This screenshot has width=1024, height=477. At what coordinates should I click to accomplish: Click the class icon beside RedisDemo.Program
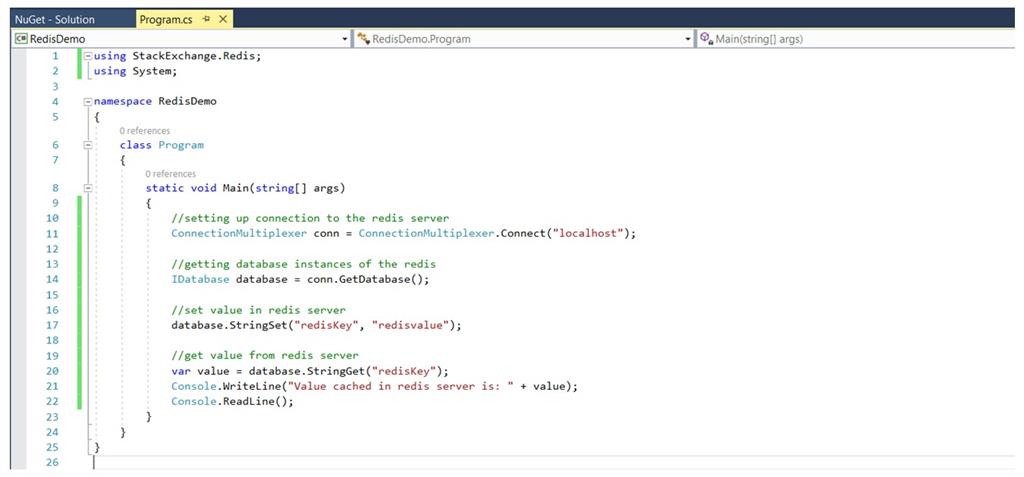(363, 39)
